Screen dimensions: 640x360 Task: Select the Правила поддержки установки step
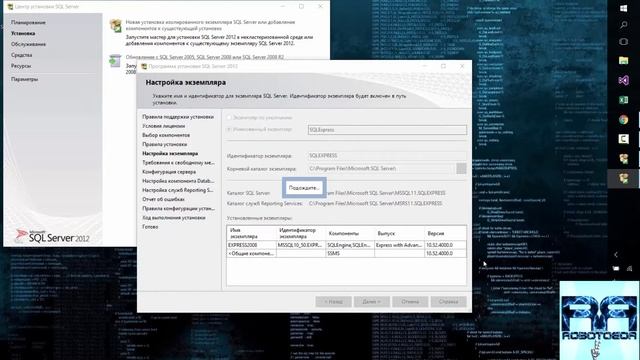pyautogui.click(x=178, y=117)
